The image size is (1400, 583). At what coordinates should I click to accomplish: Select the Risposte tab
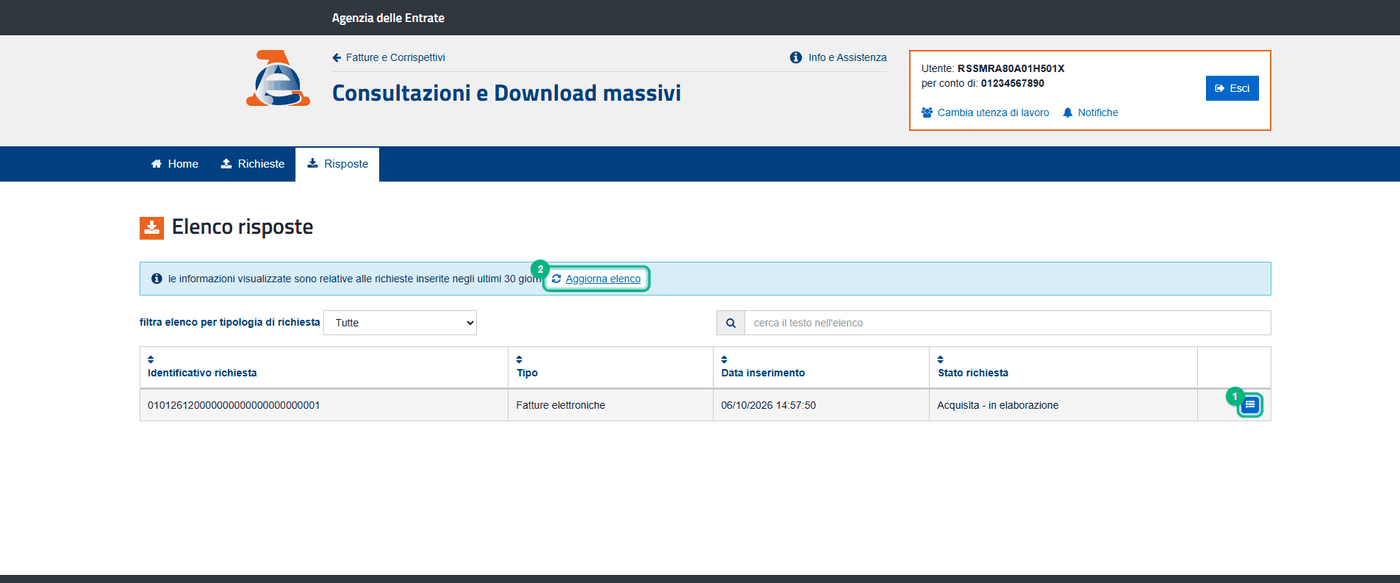(338, 164)
